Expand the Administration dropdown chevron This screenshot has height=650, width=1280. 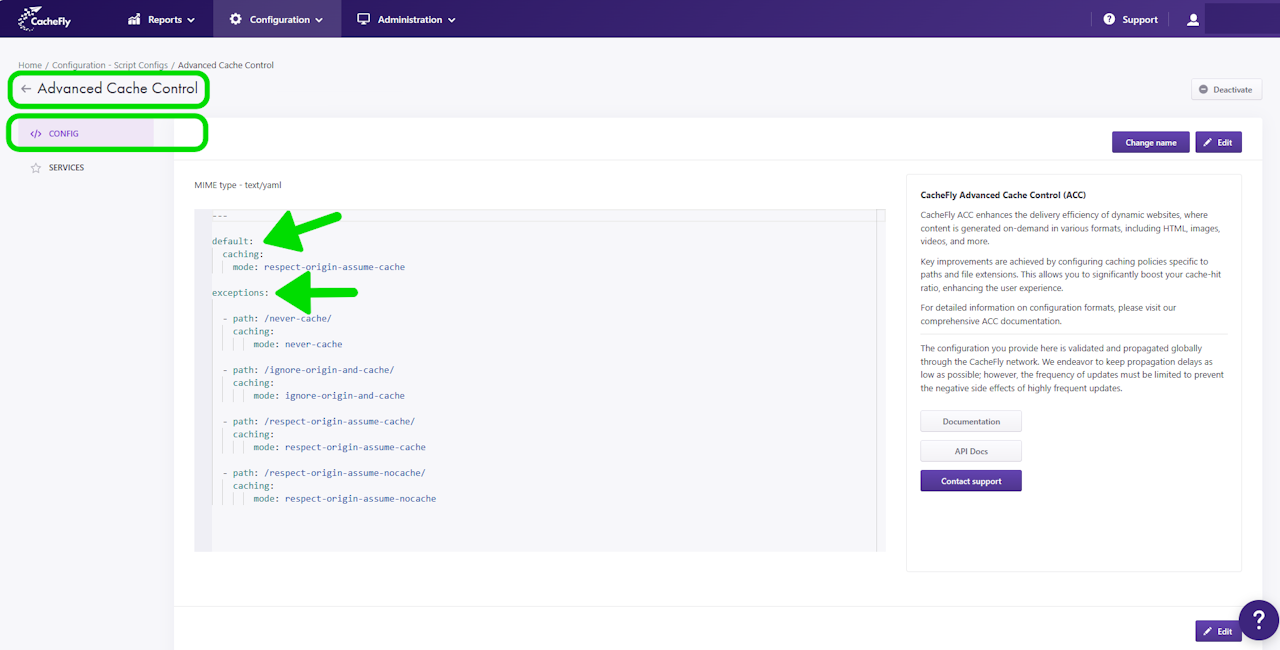pyautogui.click(x=451, y=20)
